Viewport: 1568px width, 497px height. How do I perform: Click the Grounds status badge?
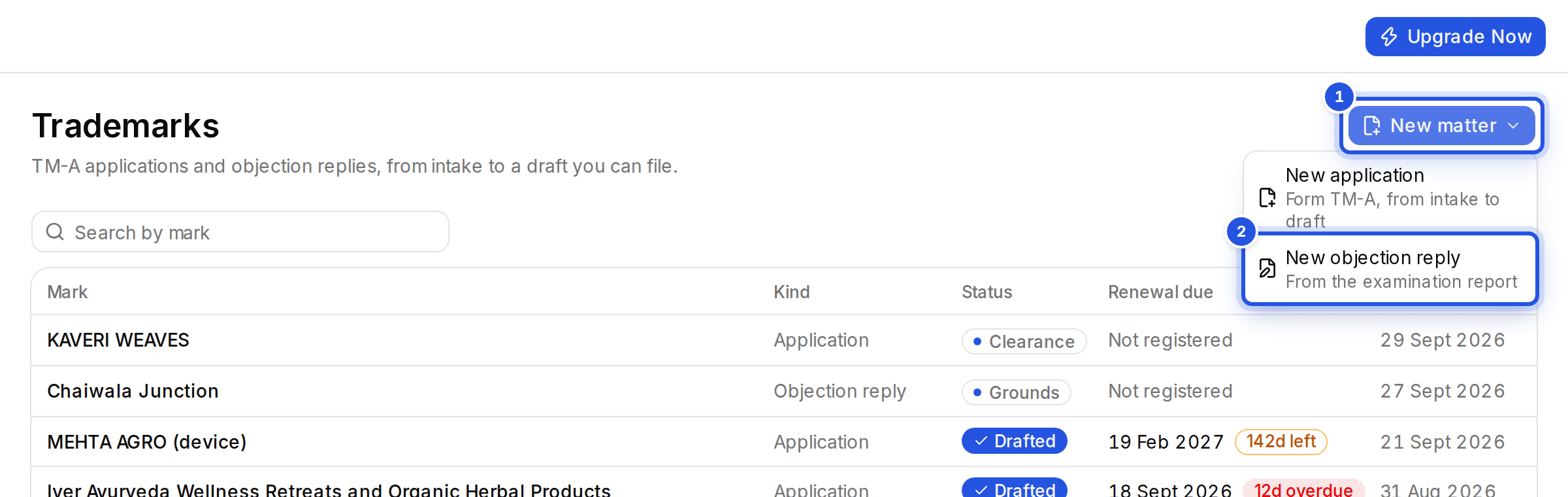coord(1016,392)
